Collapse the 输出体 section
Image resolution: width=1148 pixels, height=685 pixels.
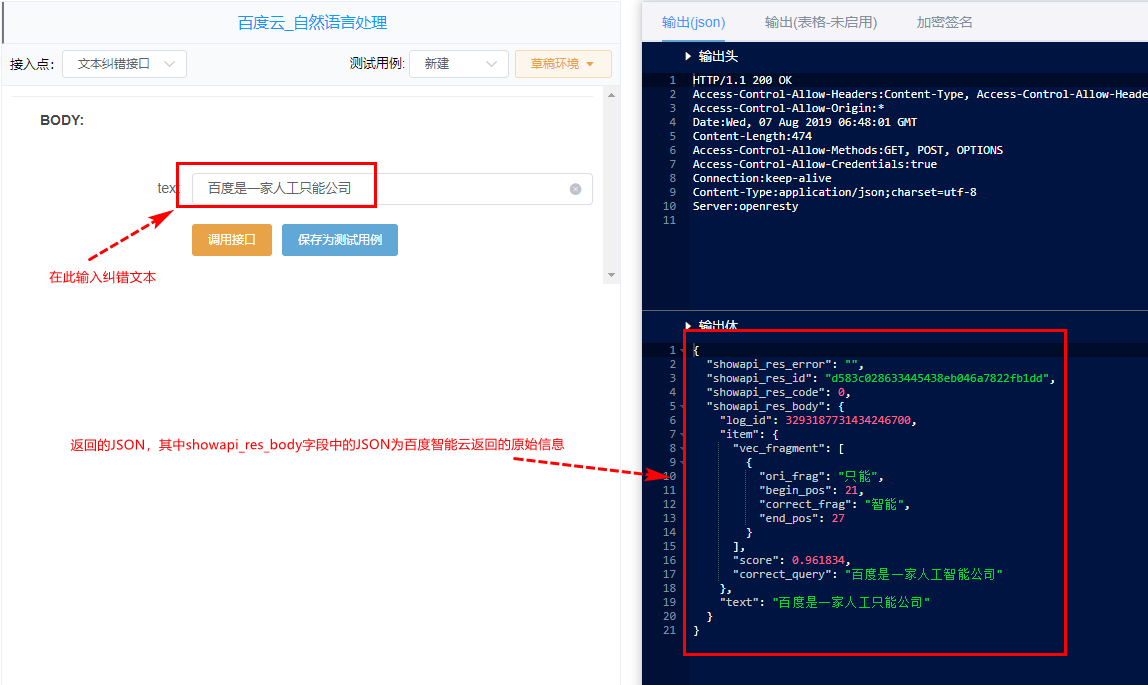click(687, 325)
